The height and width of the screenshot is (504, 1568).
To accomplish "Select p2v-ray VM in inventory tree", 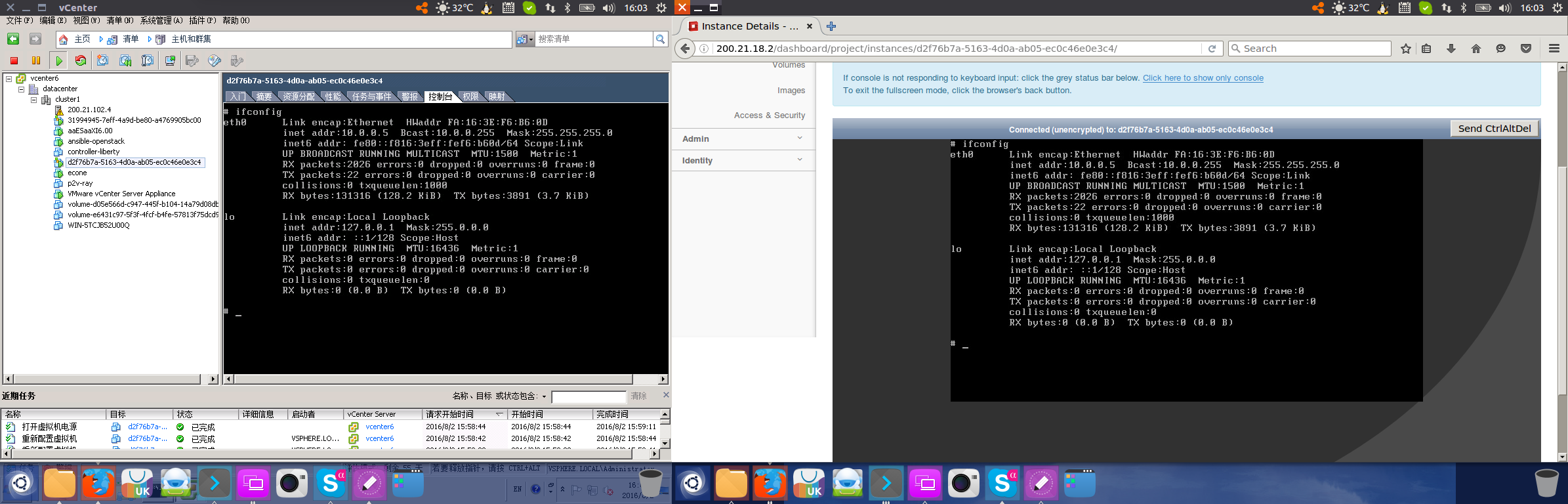I will coord(80,183).
